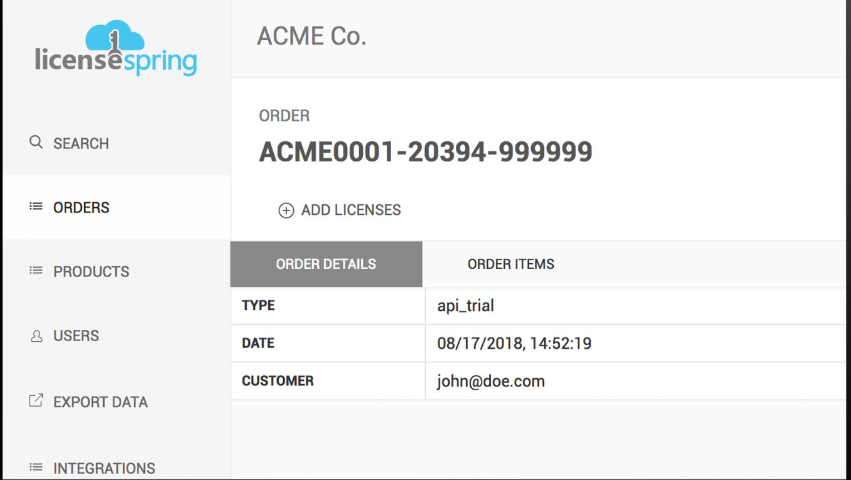The height and width of the screenshot is (480, 851).
Task: Open Users in the sidebar
Action: (76, 336)
